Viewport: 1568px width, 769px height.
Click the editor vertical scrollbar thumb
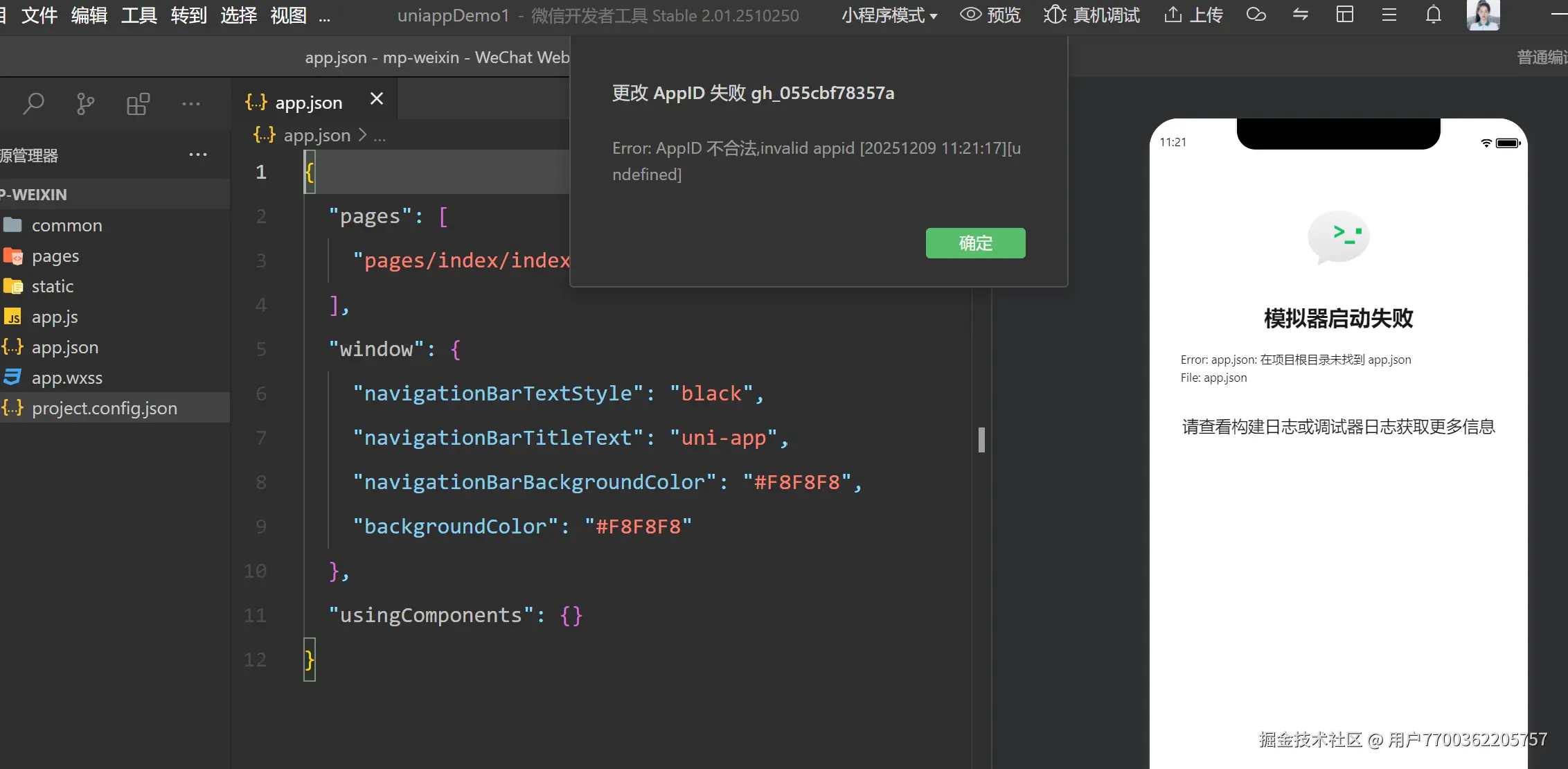point(981,440)
